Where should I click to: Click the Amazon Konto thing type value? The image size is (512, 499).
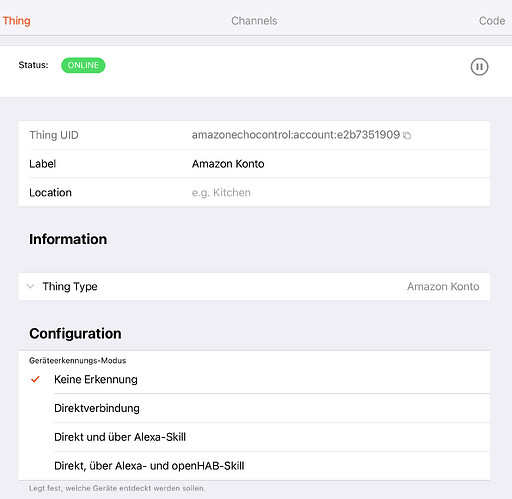coord(443,286)
